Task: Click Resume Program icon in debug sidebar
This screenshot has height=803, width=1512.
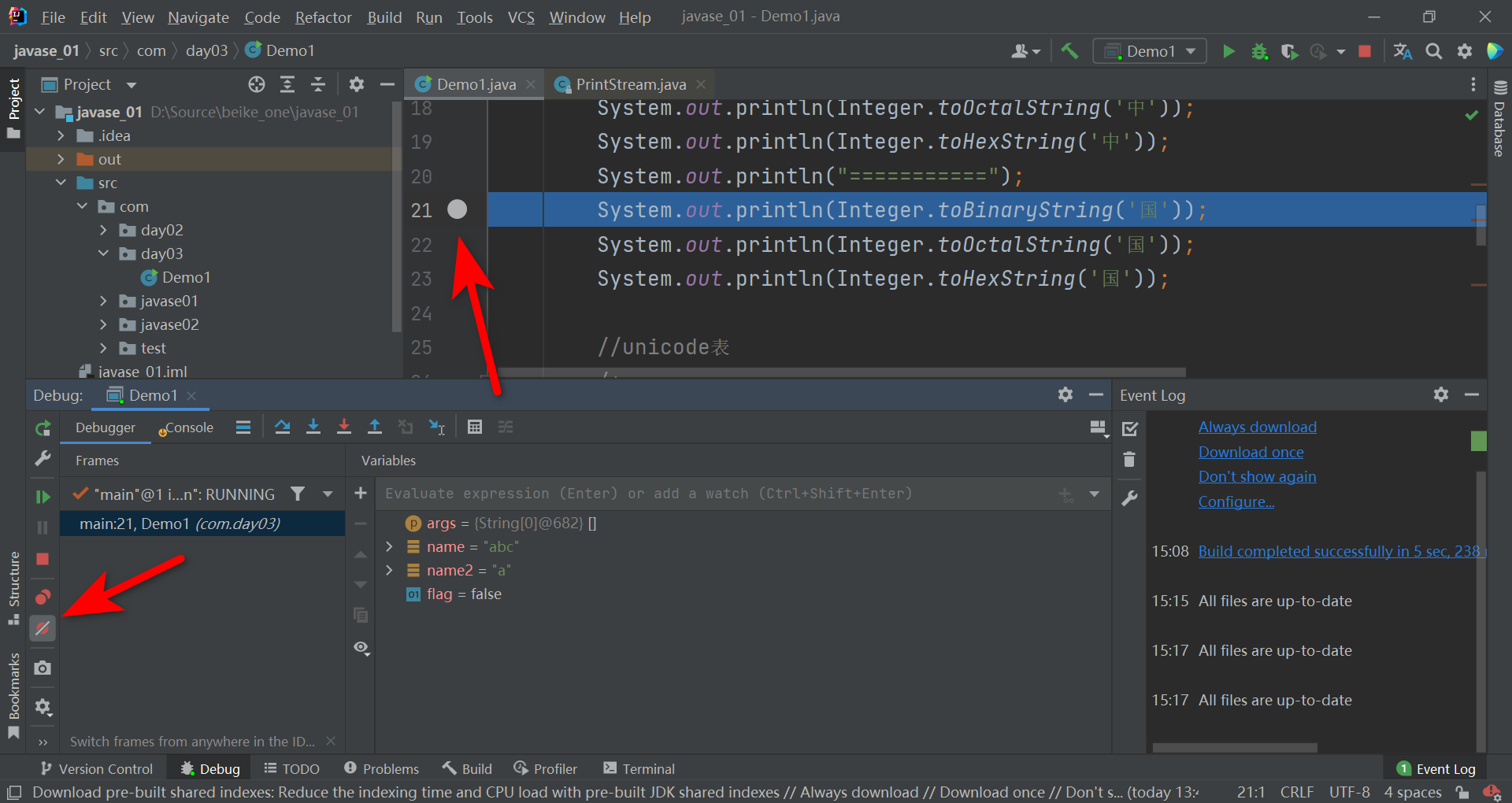Action: click(43, 497)
